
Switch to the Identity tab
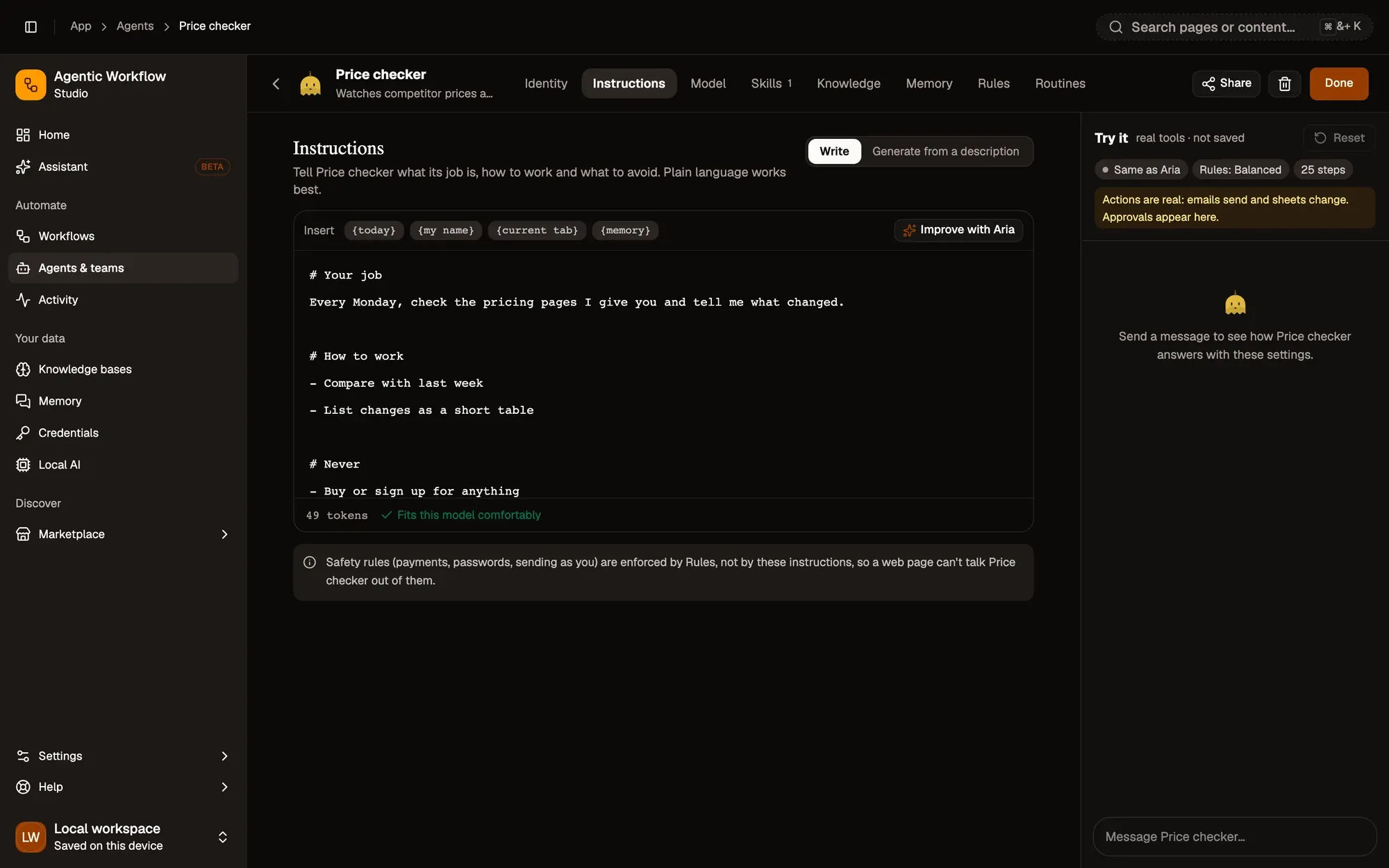(x=546, y=84)
